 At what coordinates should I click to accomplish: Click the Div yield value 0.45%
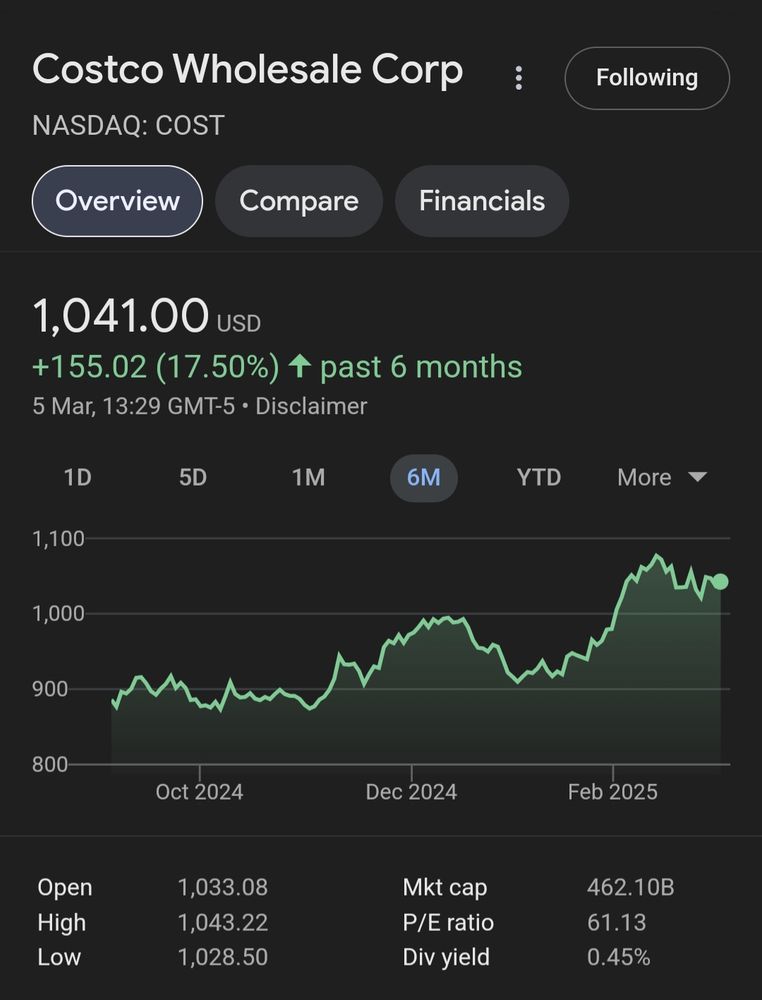619,957
